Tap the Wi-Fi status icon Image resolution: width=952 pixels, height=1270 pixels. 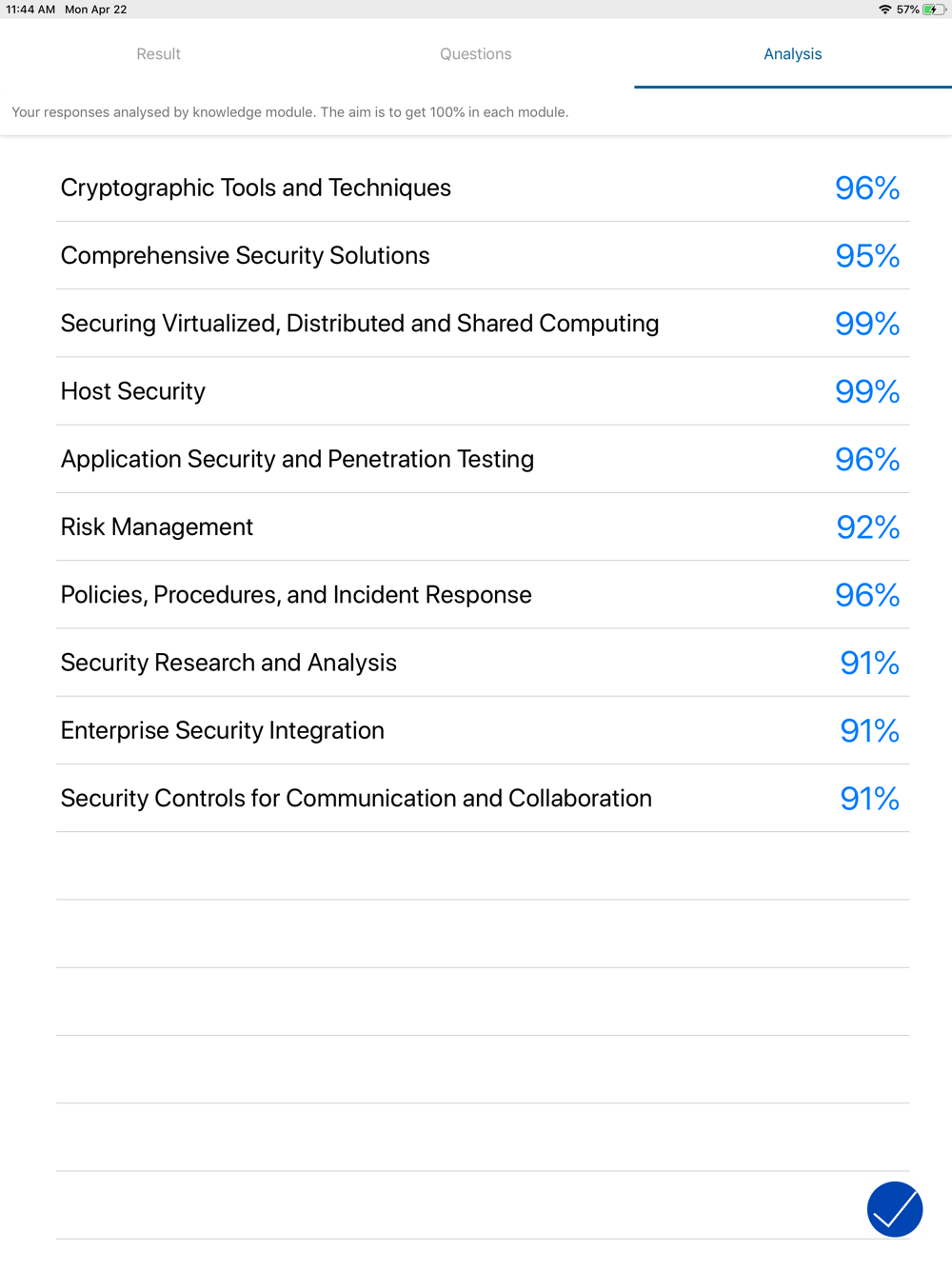(885, 10)
